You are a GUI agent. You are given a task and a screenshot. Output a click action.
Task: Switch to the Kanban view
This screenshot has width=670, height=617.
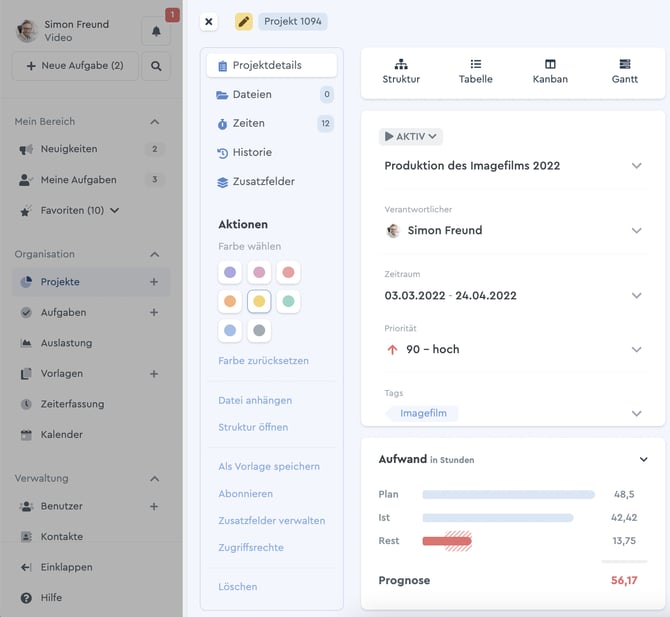point(550,72)
